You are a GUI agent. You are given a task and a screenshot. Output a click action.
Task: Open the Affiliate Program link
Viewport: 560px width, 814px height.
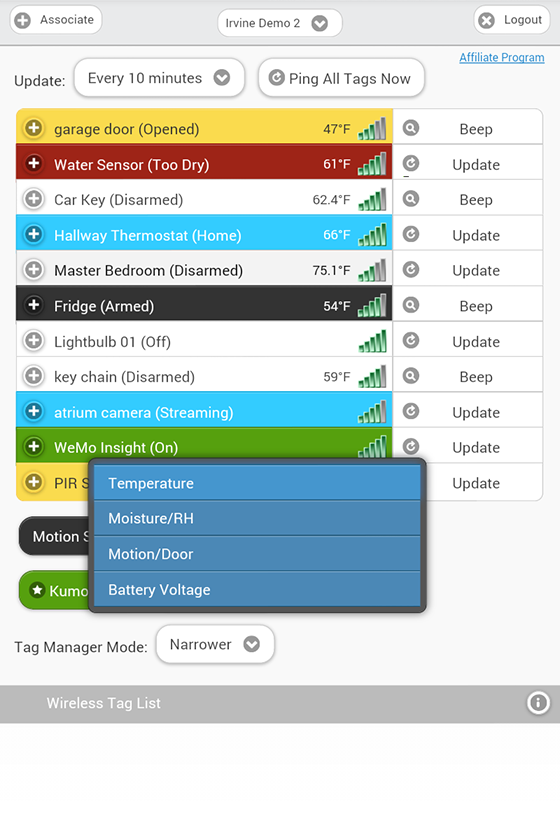[x=502, y=58]
